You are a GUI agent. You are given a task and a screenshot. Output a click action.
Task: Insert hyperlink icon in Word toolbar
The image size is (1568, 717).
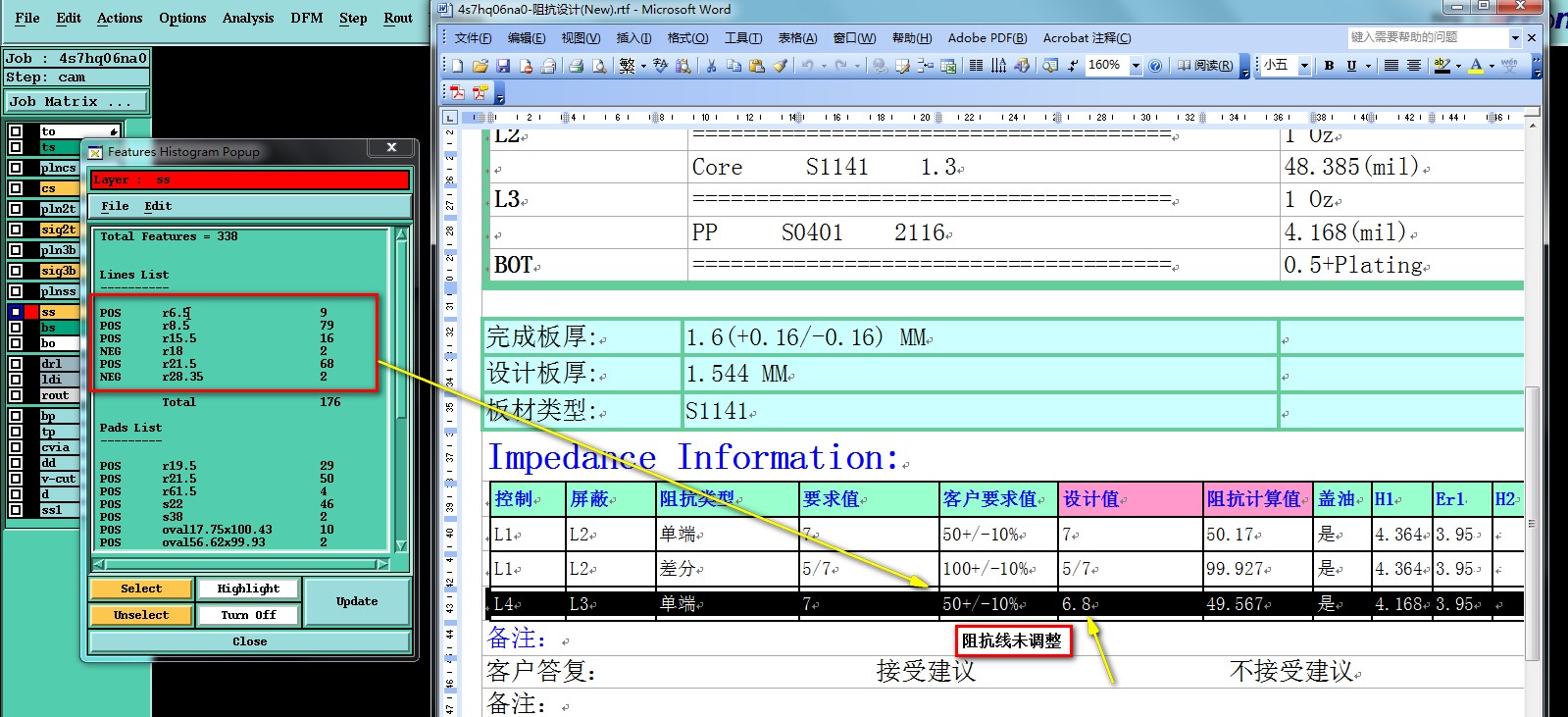pos(880,66)
